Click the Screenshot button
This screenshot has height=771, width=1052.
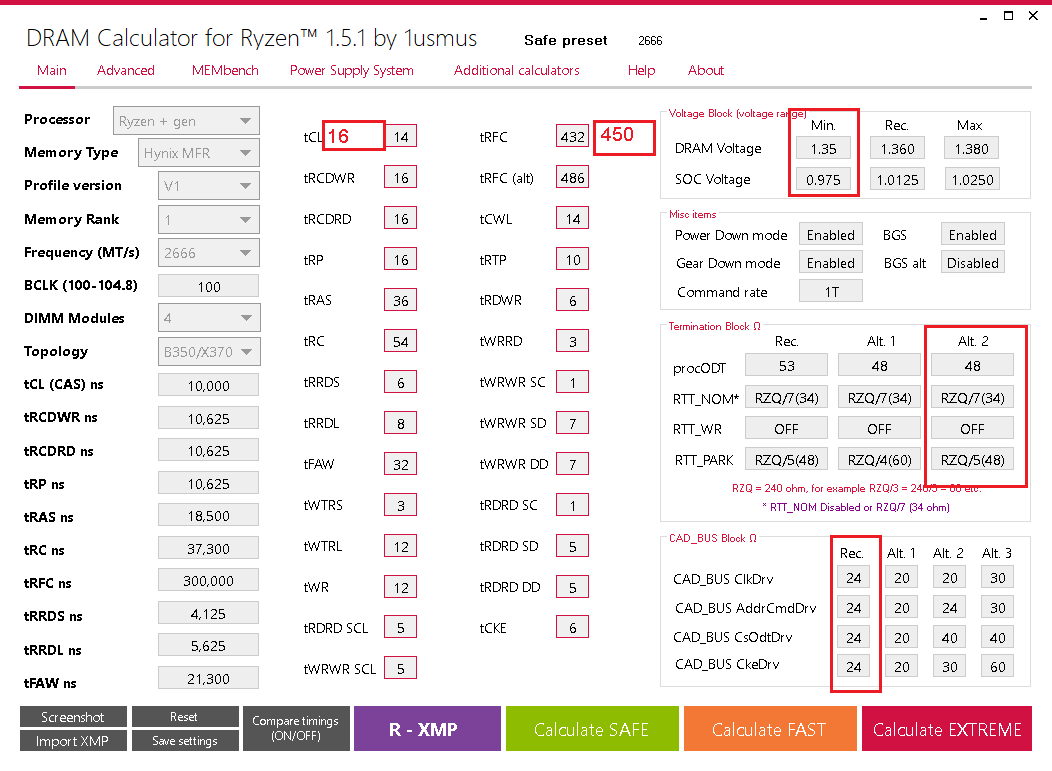[73, 717]
